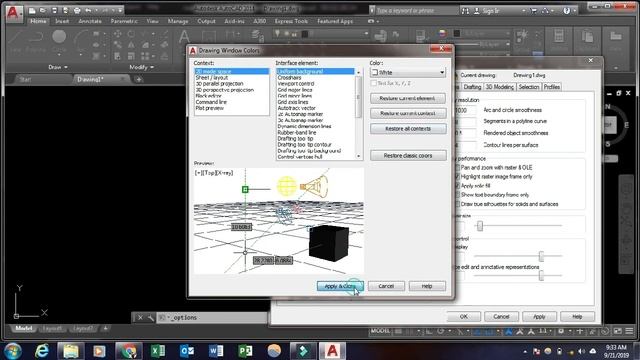Open quick access toolbar customize dropdown
The height and width of the screenshot is (360, 640).
point(120,10)
